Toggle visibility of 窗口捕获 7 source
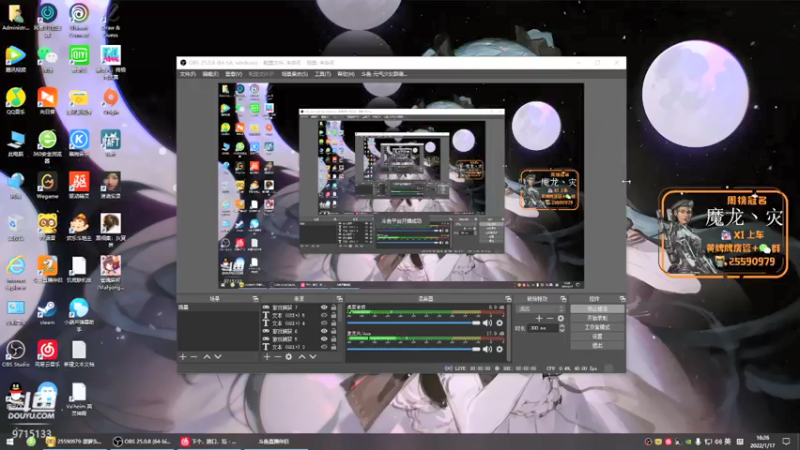 (x=324, y=308)
